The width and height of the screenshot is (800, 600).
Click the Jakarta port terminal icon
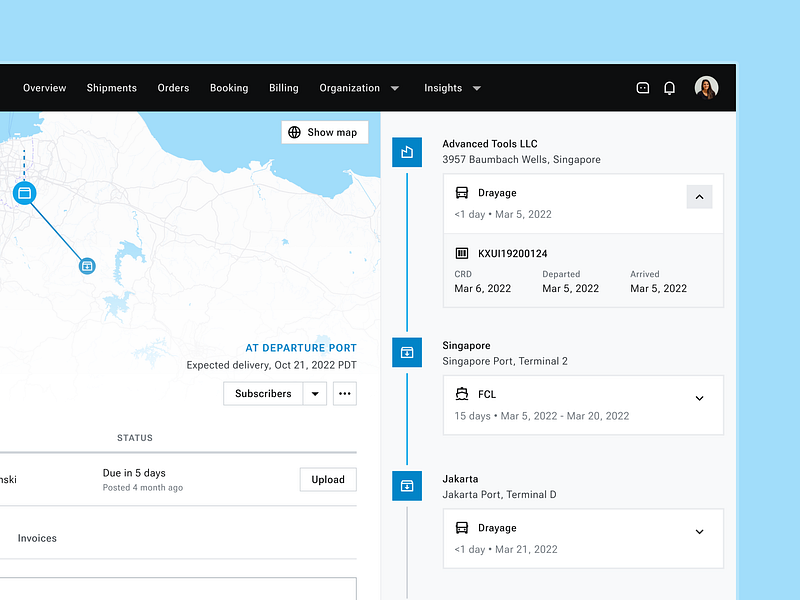tap(407, 486)
